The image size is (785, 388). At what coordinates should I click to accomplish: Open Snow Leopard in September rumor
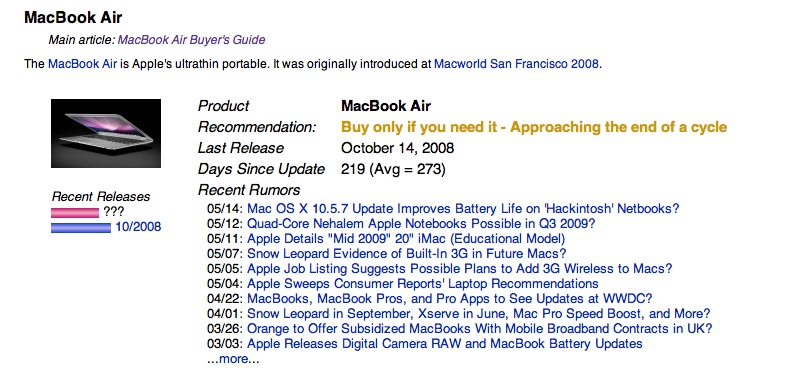coord(479,314)
